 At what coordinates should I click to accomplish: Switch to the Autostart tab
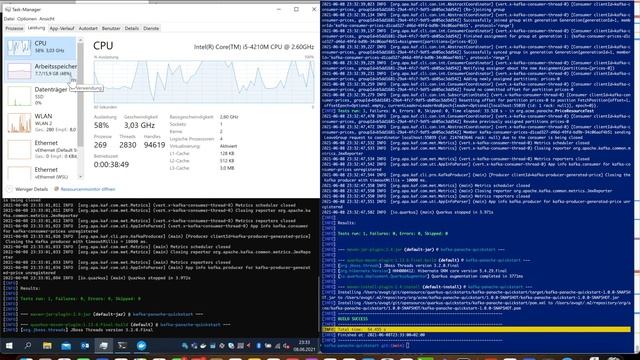click(88, 29)
